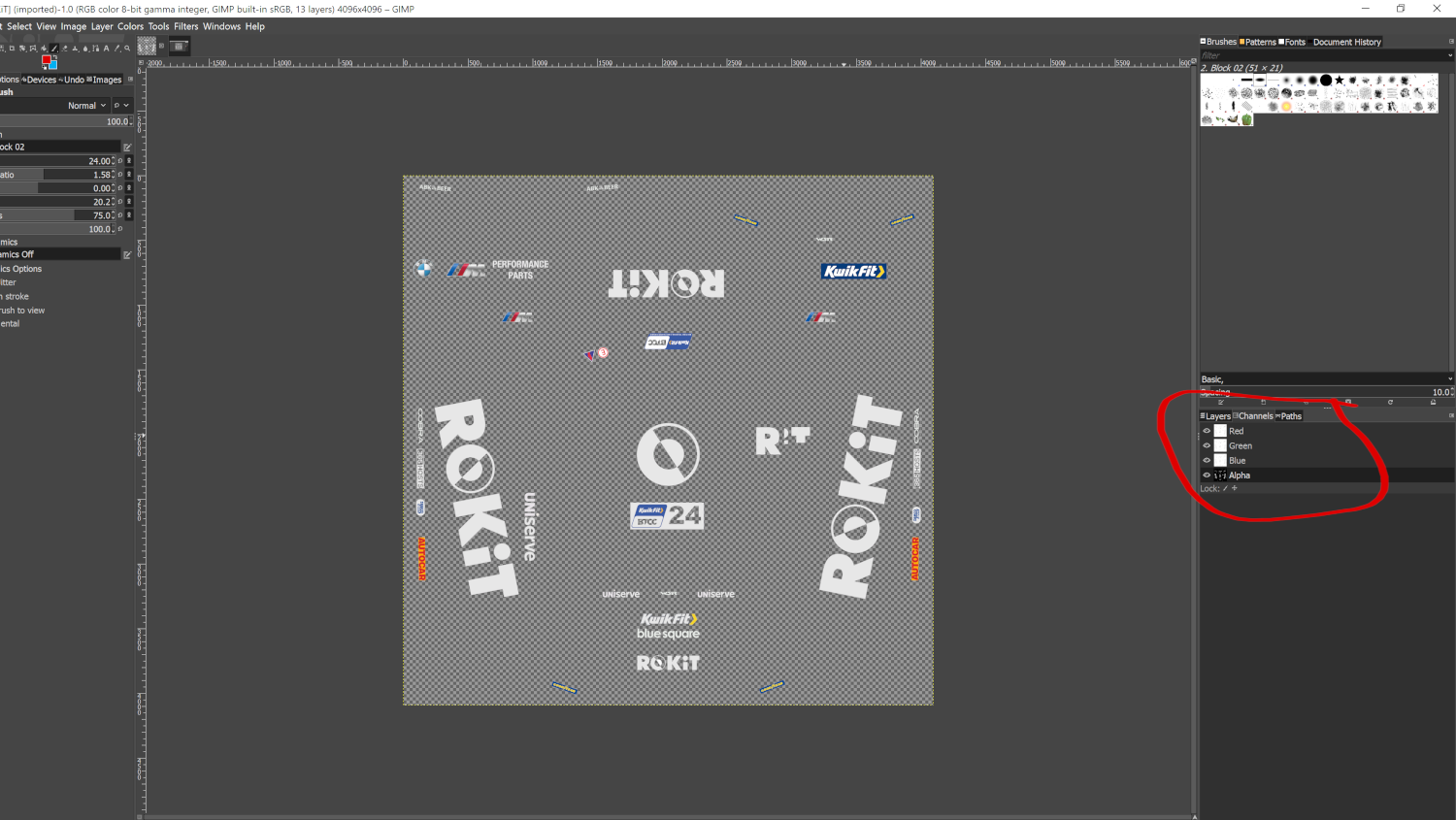Switch to the Document History tab
Image resolution: width=1456 pixels, height=820 pixels.
pos(1345,42)
